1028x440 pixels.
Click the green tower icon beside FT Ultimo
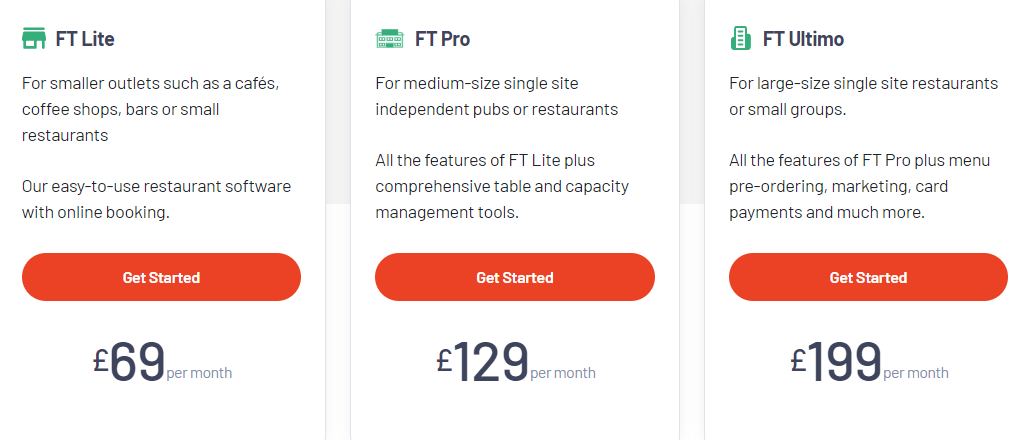point(741,39)
